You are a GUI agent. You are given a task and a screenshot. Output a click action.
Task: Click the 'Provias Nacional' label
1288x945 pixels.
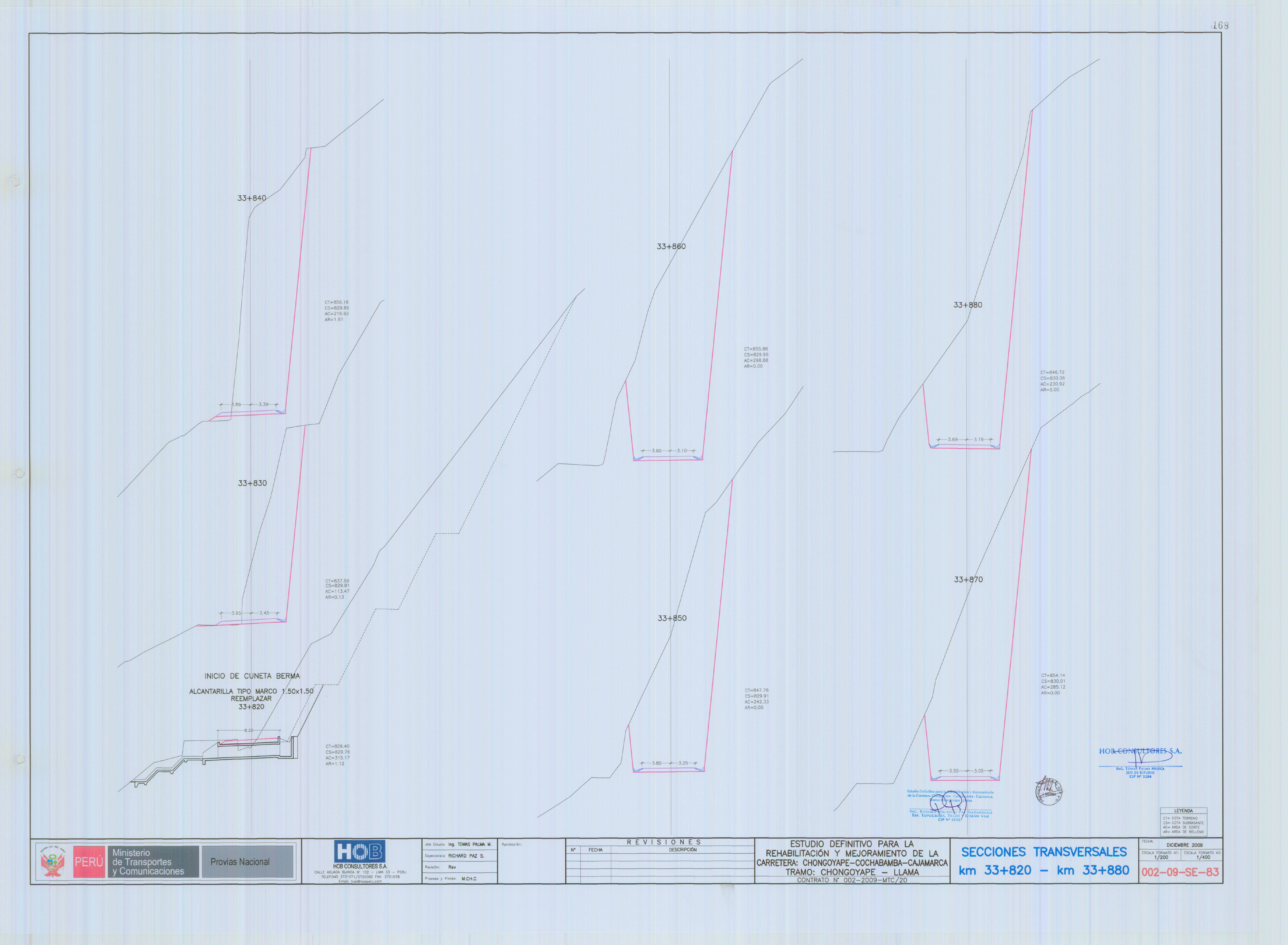(240, 862)
